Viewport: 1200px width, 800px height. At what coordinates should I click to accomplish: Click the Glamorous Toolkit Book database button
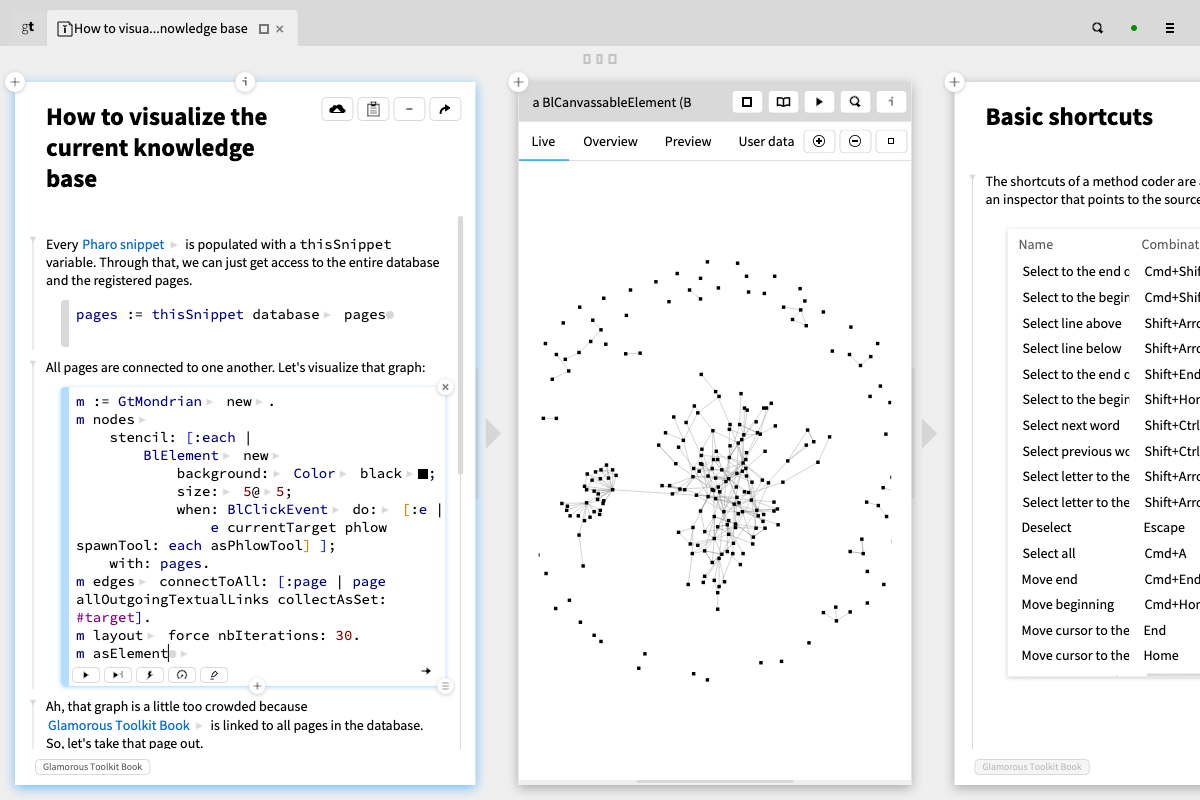click(92, 767)
